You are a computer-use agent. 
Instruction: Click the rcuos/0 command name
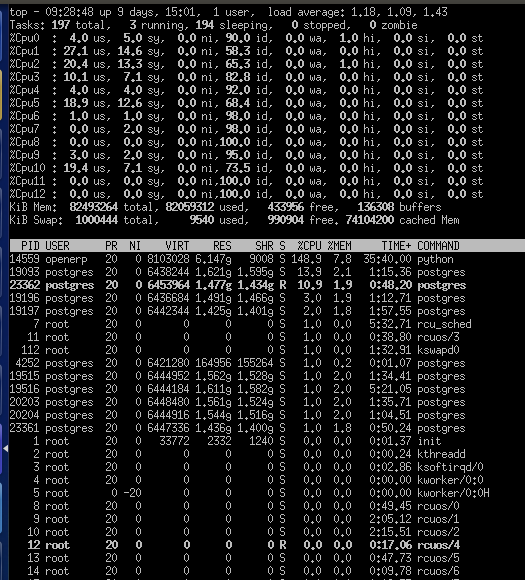pyautogui.click(x=438, y=506)
